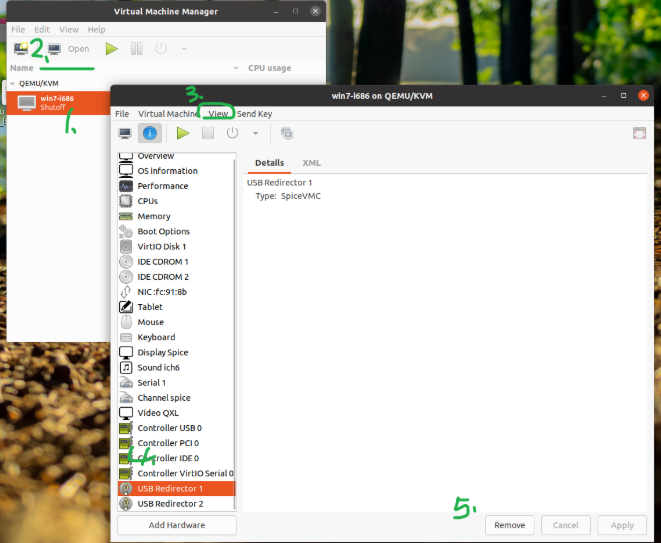The height and width of the screenshot is (543, 661).
Task: Select IDE CDROM 2
Action: tap(176, 277)
